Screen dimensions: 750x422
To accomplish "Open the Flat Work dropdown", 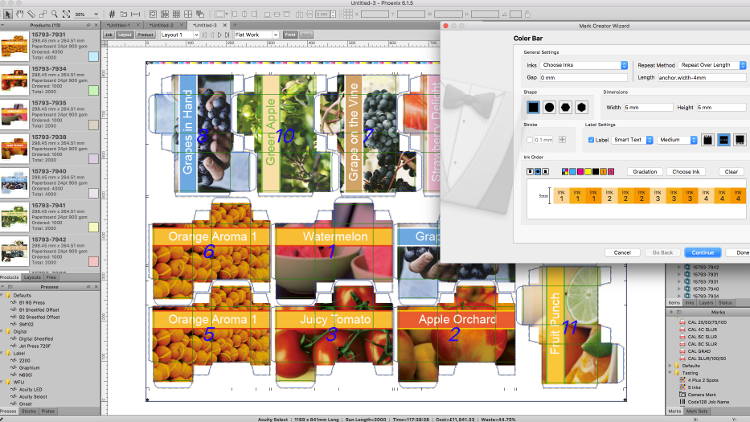I will point(256,35).
